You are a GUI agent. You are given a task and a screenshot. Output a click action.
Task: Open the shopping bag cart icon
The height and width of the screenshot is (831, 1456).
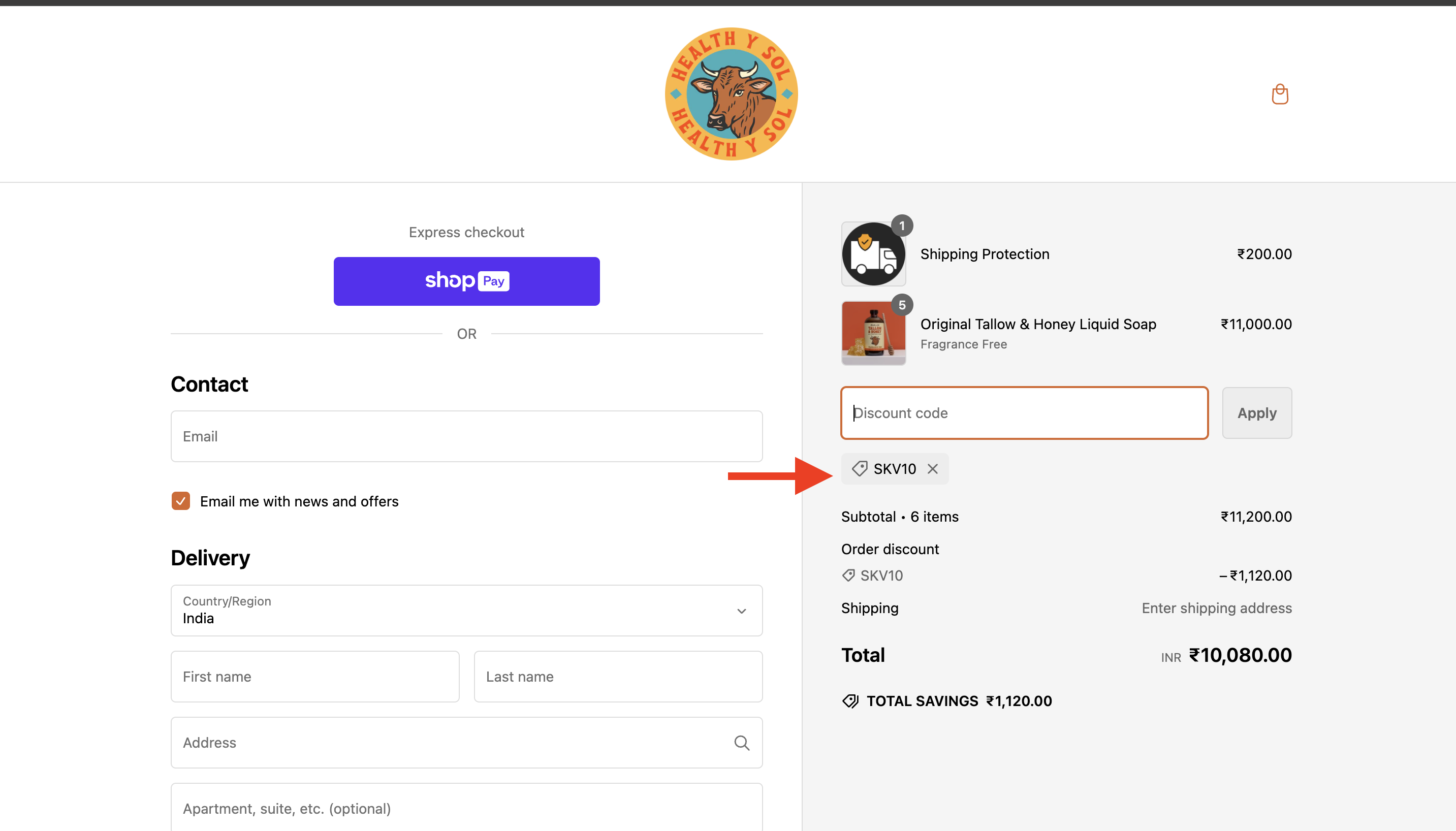(1280, 94)
